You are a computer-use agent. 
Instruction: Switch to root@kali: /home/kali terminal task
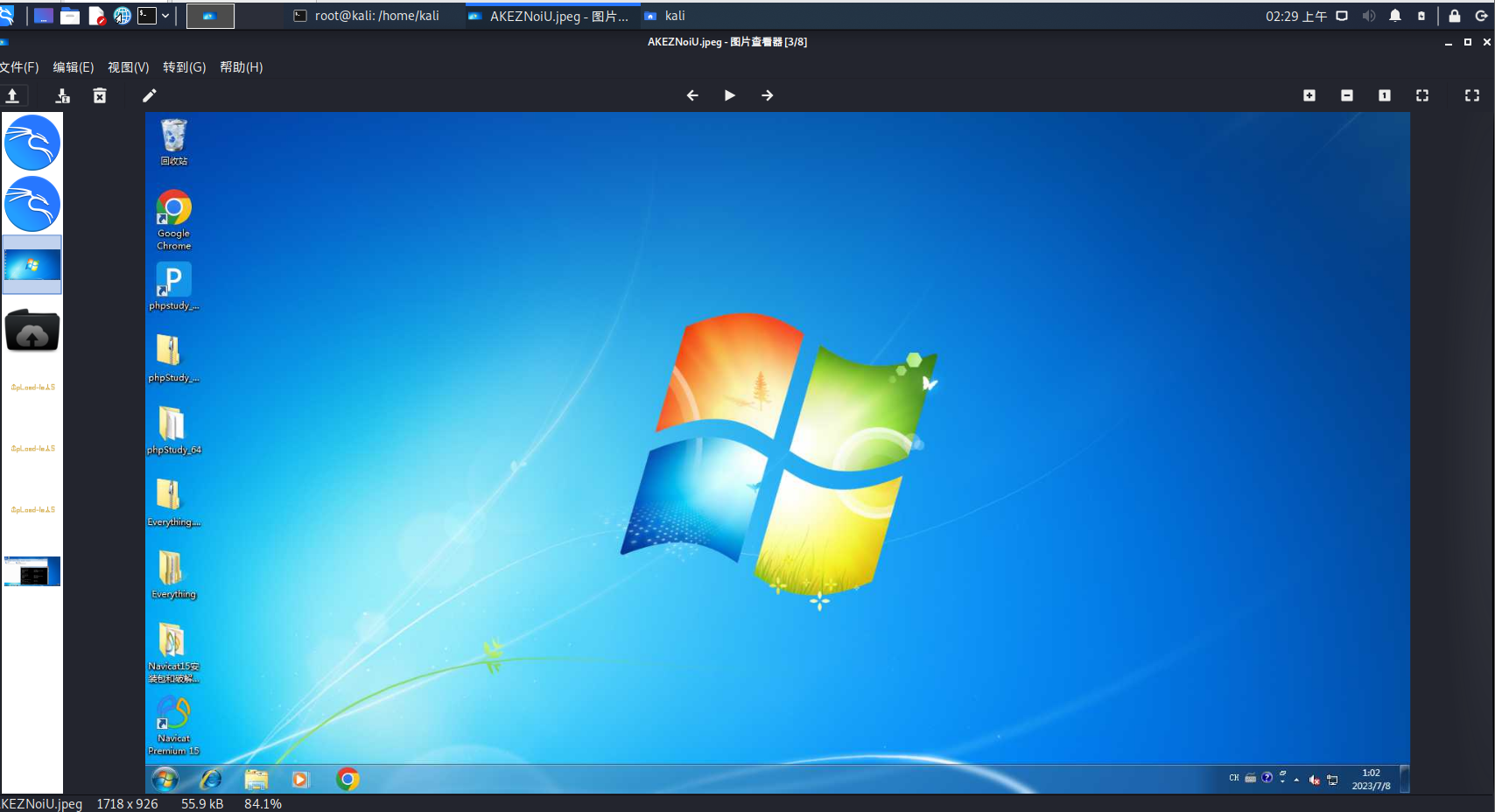point(367,16)
